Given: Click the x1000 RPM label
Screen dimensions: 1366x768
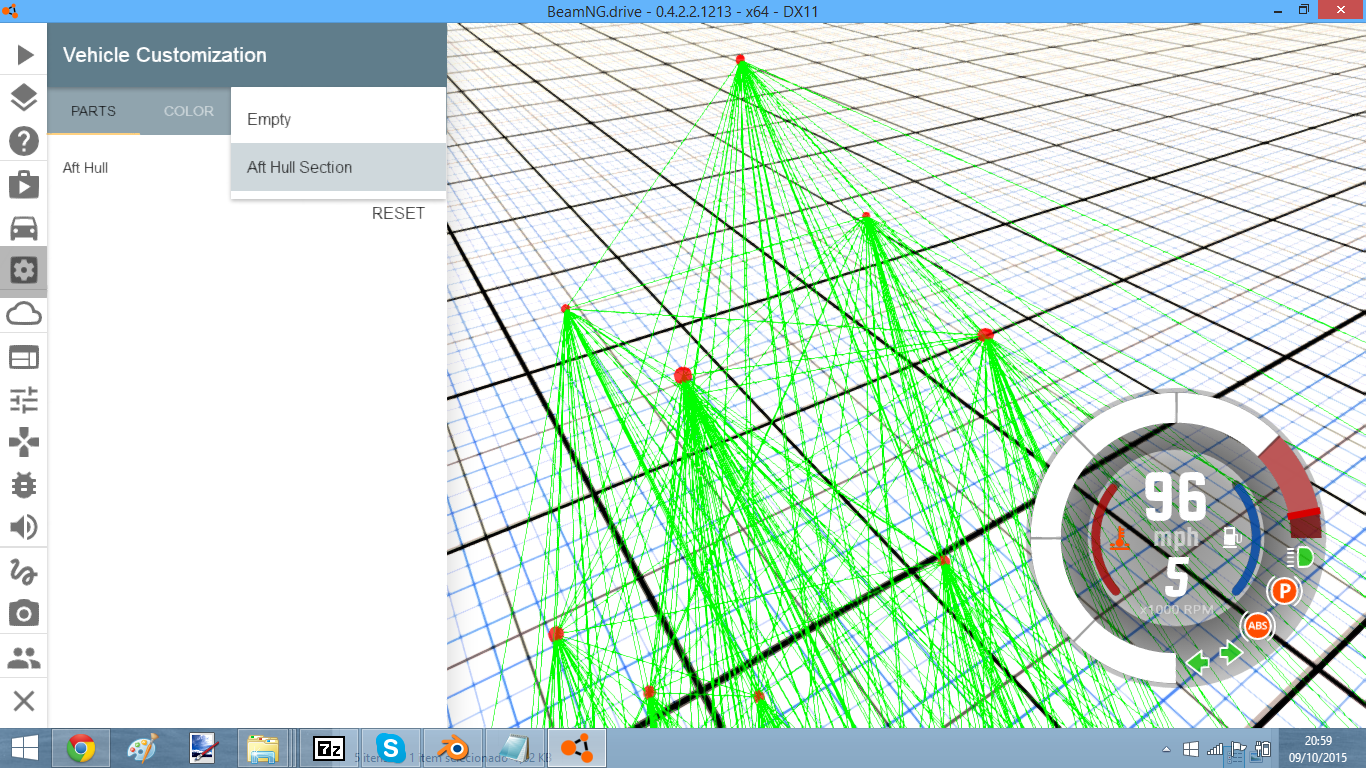Looking at the screenshot, I should point(1176,609).
